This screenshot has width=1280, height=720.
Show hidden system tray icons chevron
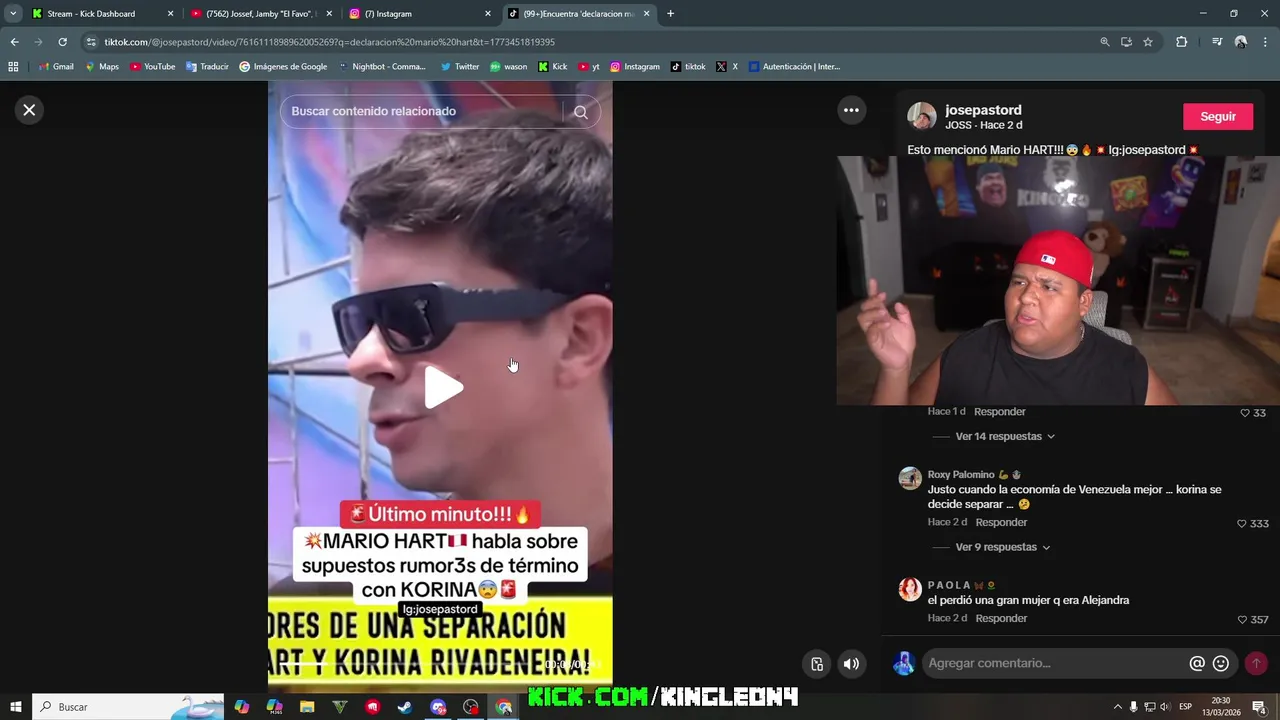tap(1118, 707)
